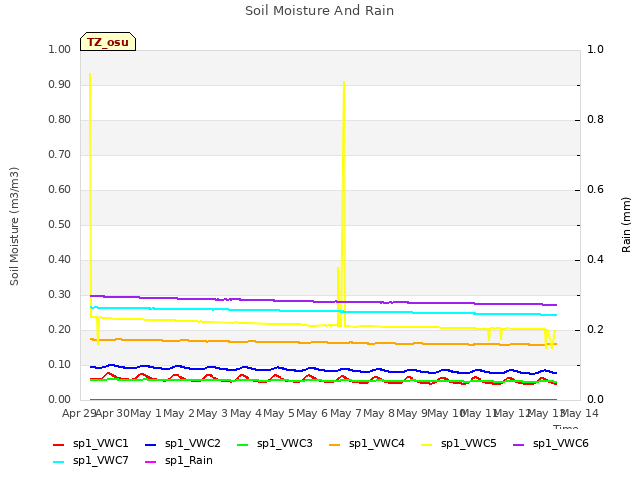This screenshot has width=640, height=480.
Task: Click the purple sp1_VWC6 legend swatch
Action: [518, 444]
